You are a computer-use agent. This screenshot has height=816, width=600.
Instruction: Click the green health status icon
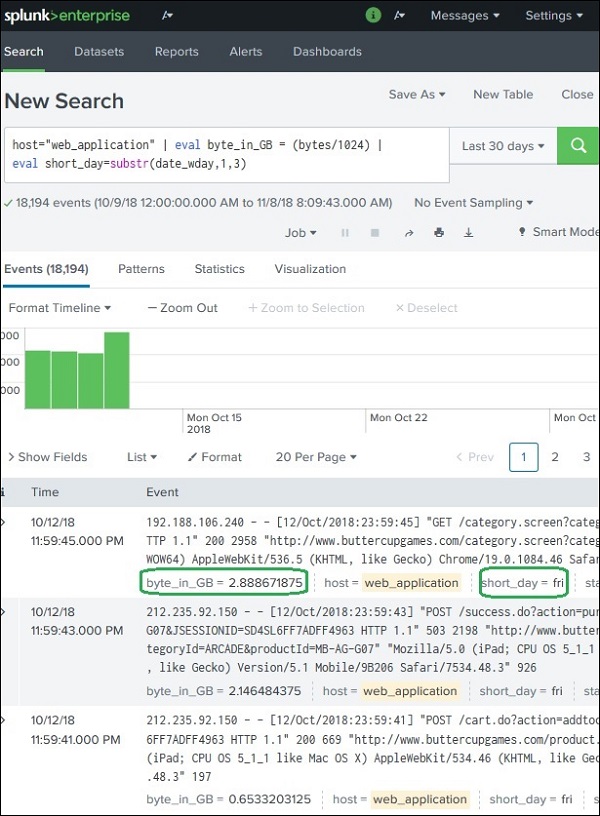click(x=373, y=15)
